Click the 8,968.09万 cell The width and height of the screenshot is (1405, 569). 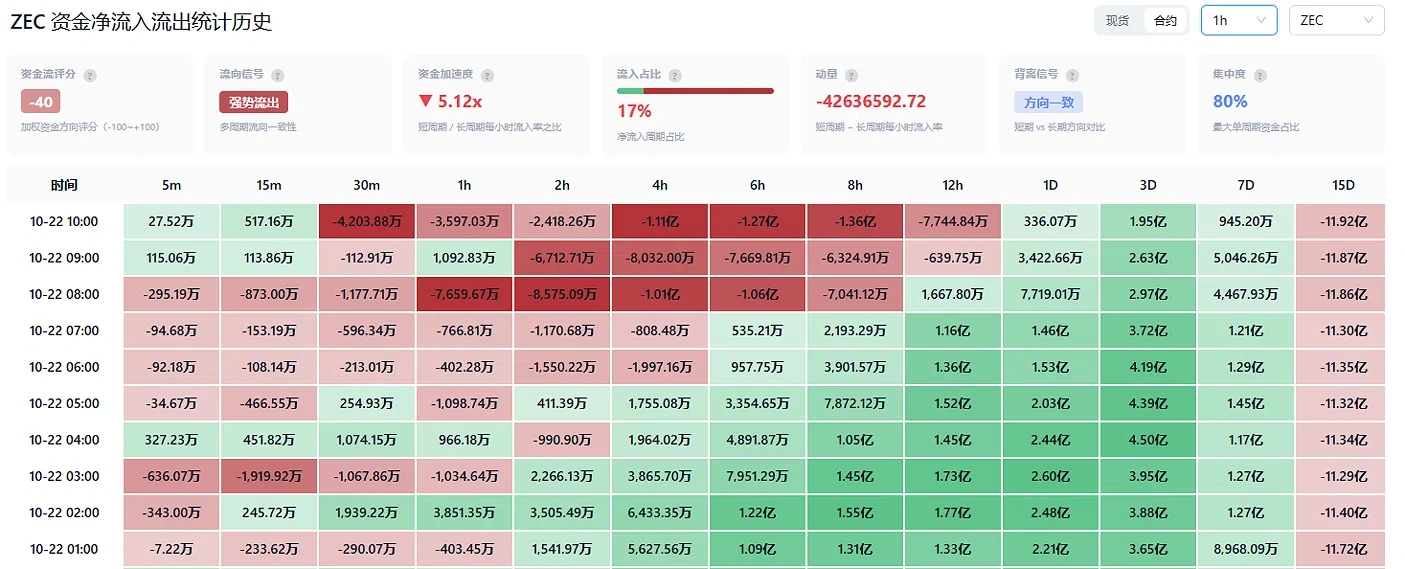point(1245,549)
